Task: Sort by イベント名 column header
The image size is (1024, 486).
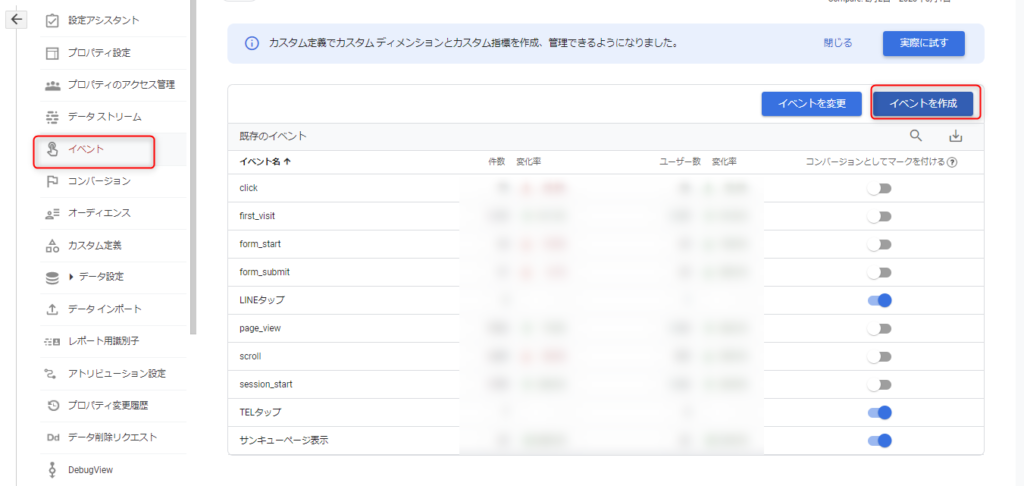Action: [x=265, y=163]
